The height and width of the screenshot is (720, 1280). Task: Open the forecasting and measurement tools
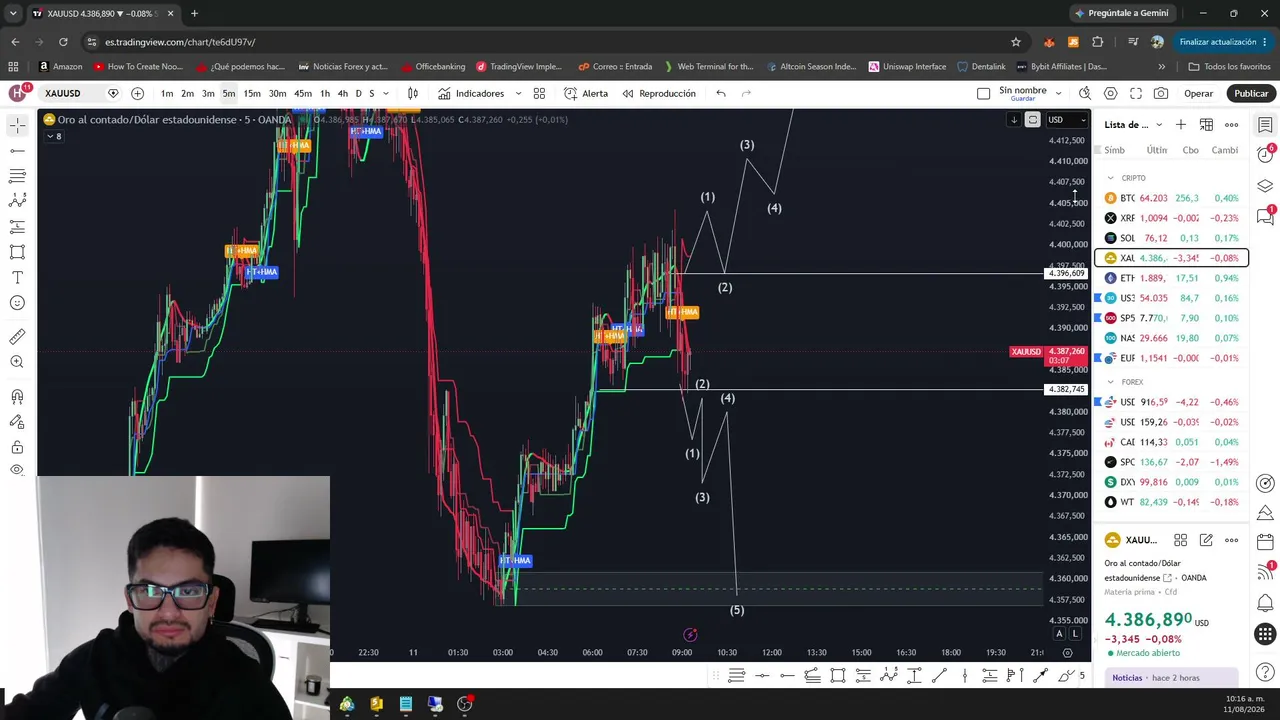[17, 227]
